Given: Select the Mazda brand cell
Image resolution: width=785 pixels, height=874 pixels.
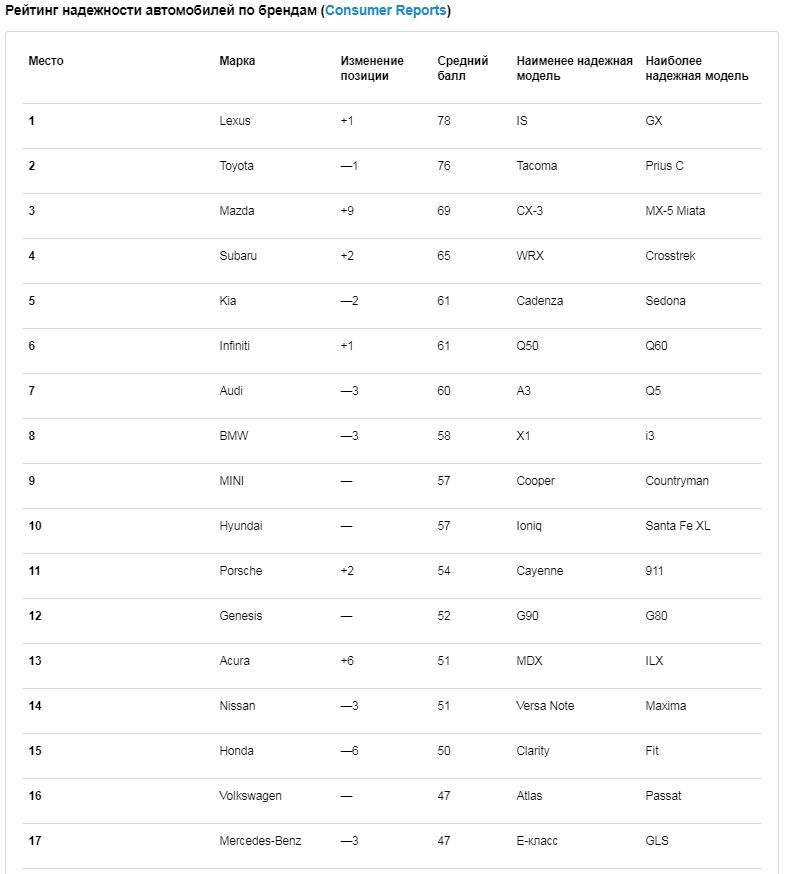Looking at the screenshot, I should pyautogui.click(x=237, y=211).
